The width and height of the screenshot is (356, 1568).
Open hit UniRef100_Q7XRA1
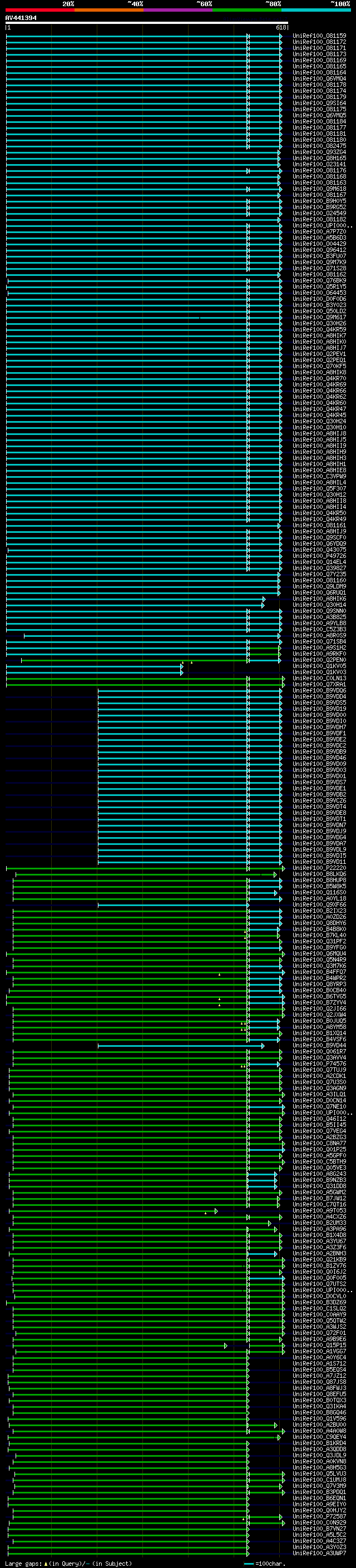319,684
